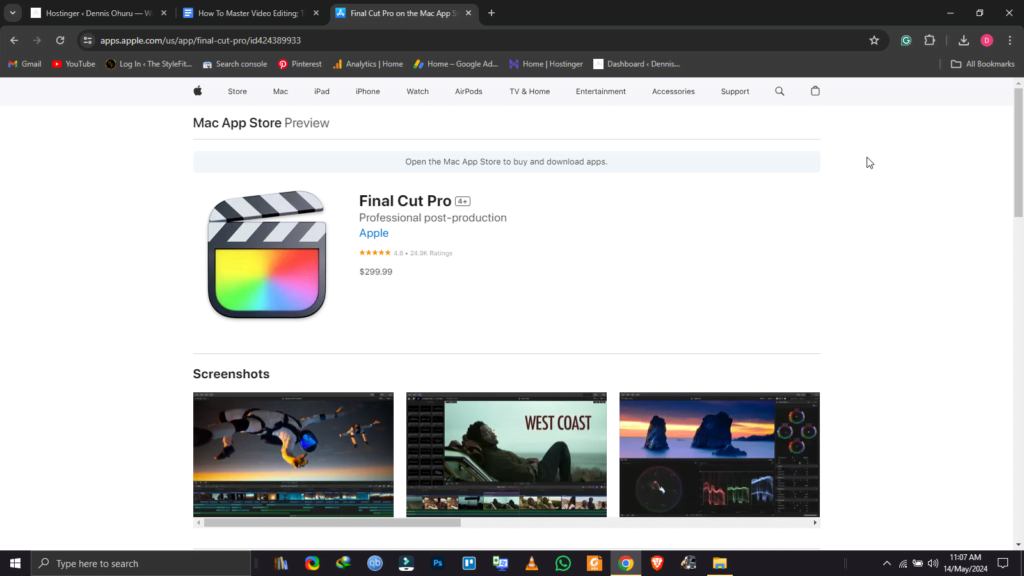
Task: Click the Windows taskbar search box
Action: tap(141, 563)
